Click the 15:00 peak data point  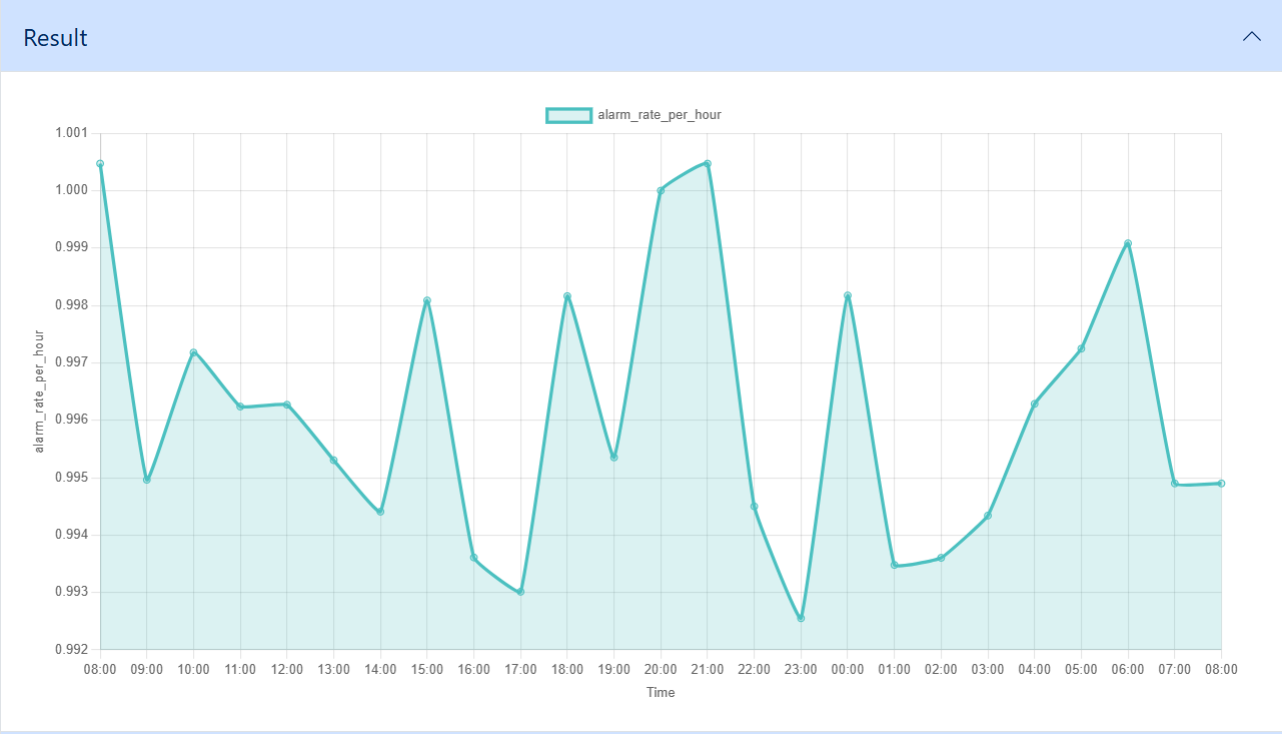tap(427, 300)
